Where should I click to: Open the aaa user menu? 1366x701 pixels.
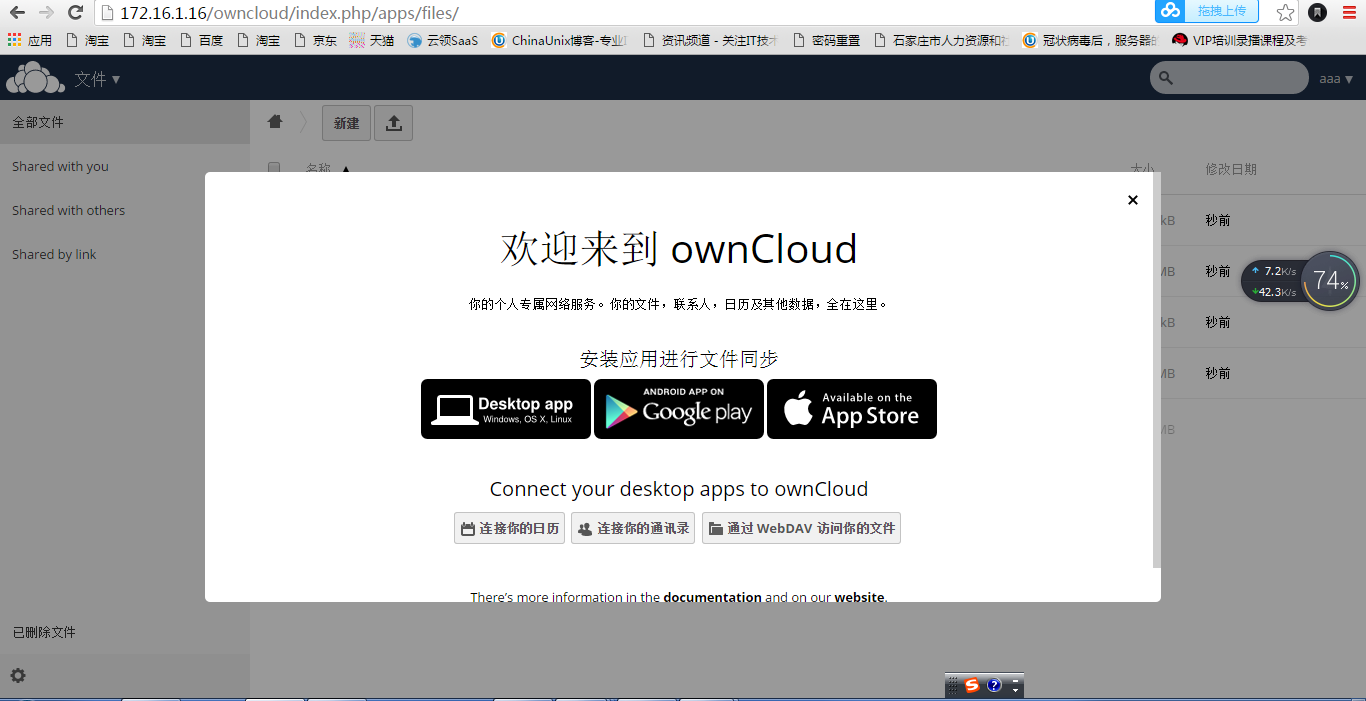1336,79
